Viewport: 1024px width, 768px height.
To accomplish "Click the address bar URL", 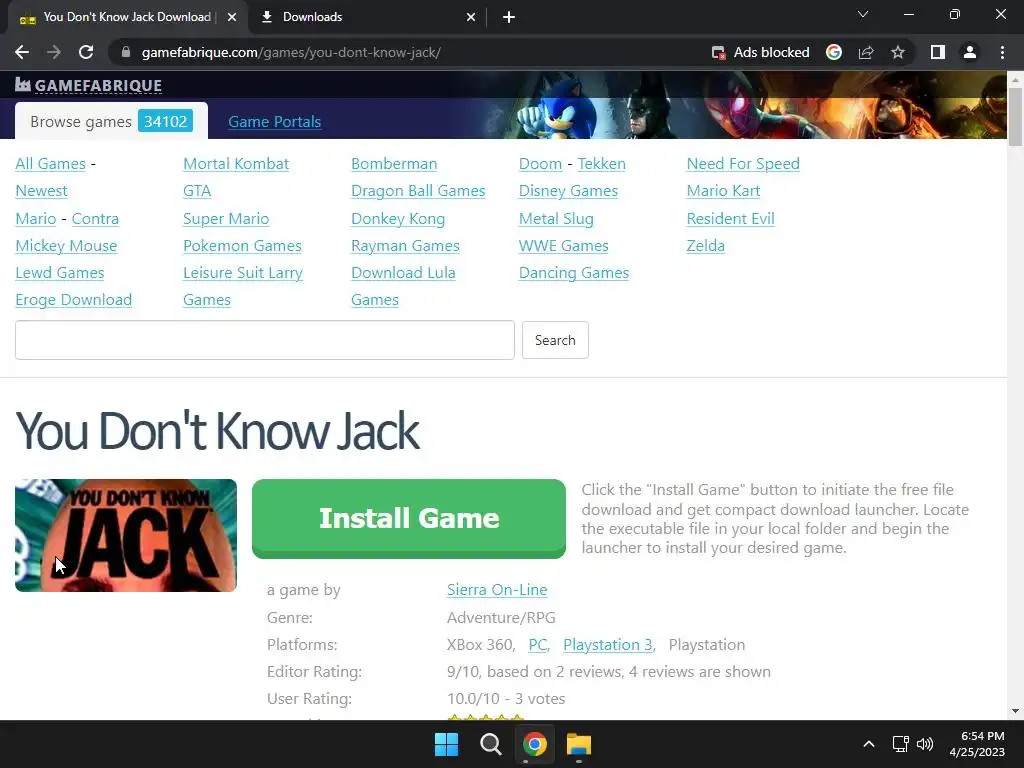I will (291, 52).
